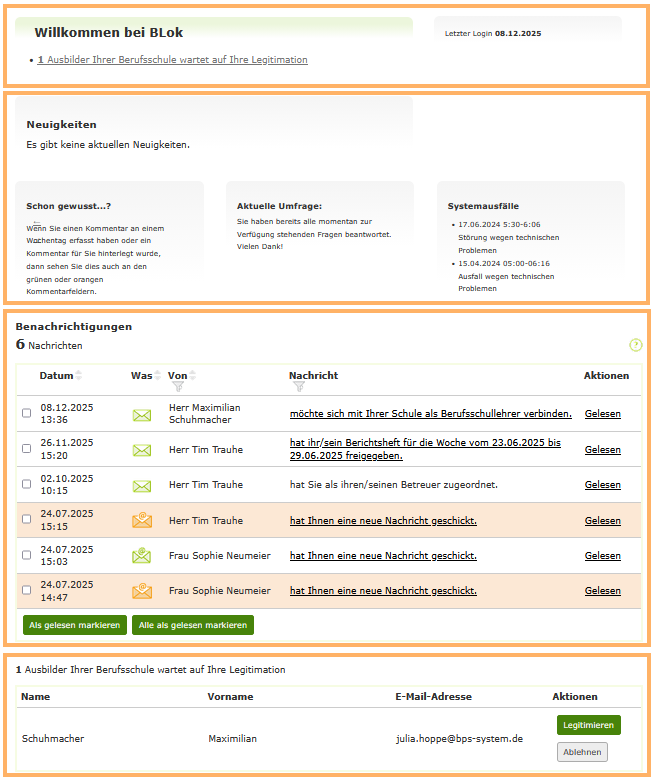657x782 pixels.
Task: Mark the 26.11.2025 Berichtsheft notification as Gelesen
Action: (603, 449)
